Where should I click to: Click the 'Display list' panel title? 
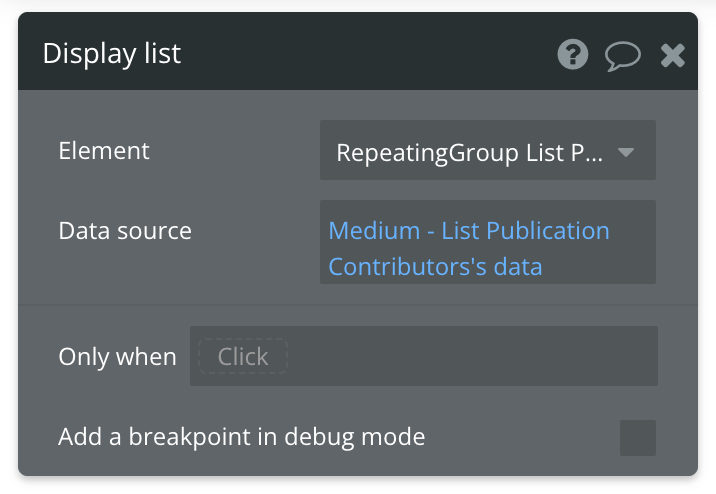click(x=112, y=53)
